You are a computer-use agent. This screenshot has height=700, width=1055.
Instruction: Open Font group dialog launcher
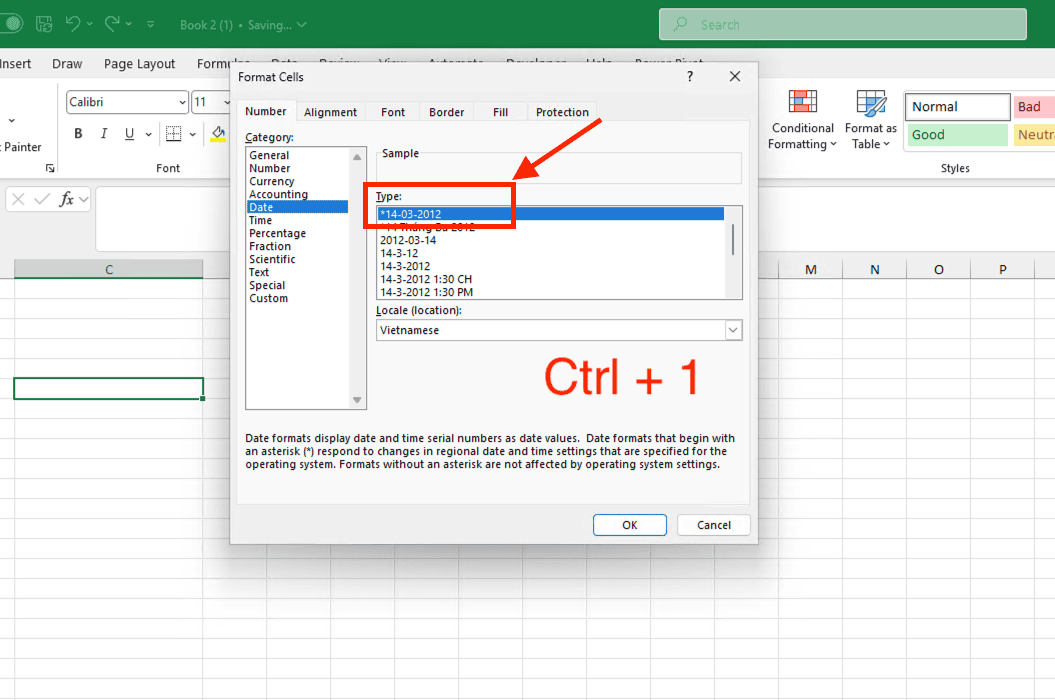[50, 168]
